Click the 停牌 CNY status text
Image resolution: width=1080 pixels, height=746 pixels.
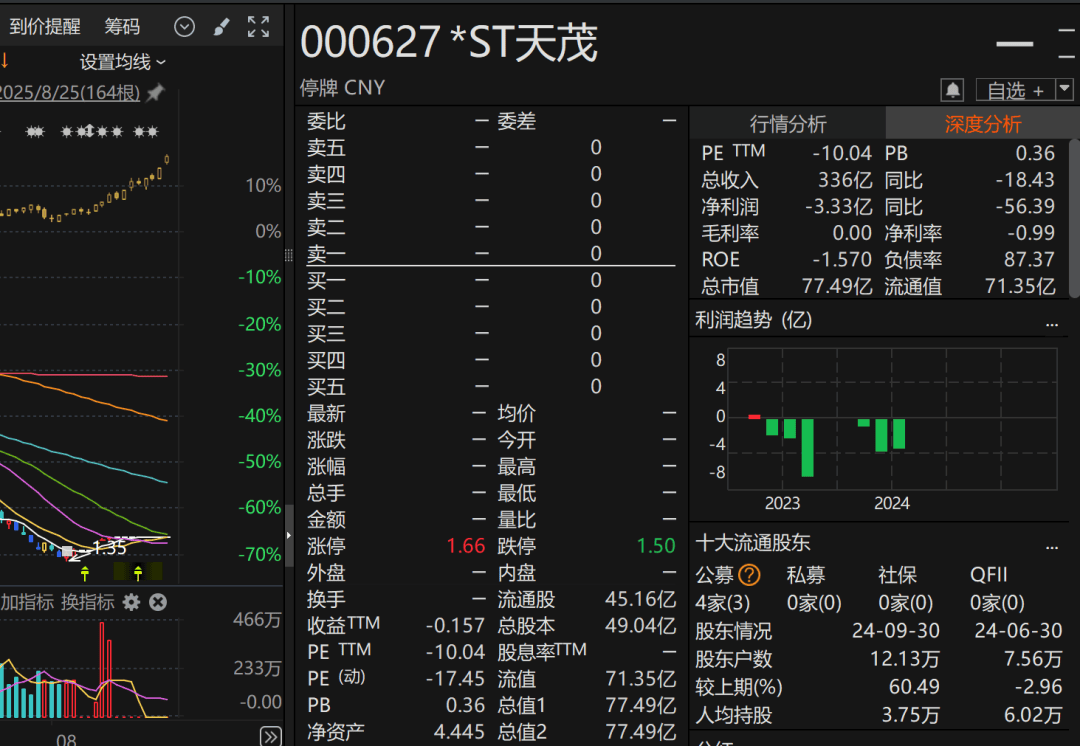(342, 88)
